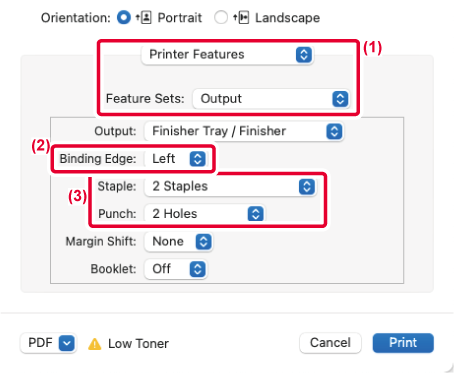This screenshot has height=373, width=454.
Task: Open the Finisher Tray / Finisher output menu
Action: coord(244,131)
